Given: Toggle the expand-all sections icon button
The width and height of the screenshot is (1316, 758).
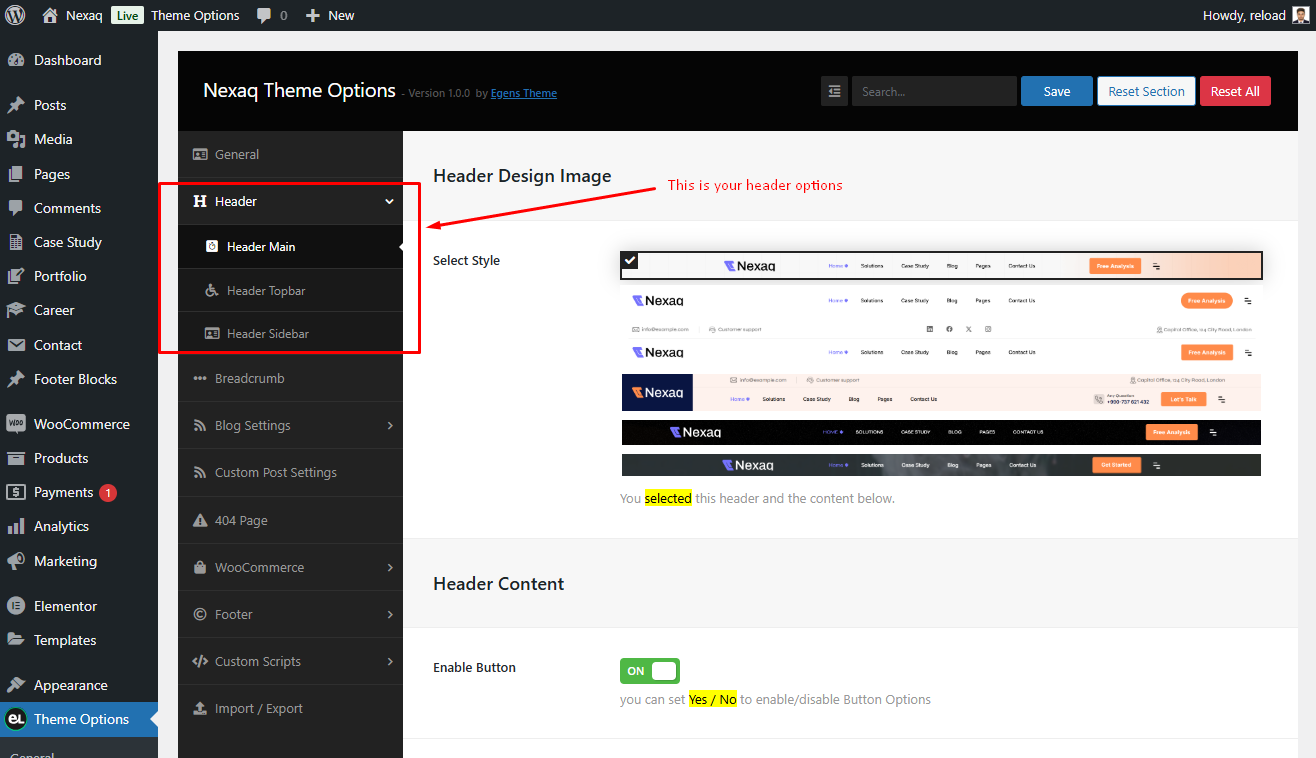Looking at the screenshot, I should click(834, 91).
